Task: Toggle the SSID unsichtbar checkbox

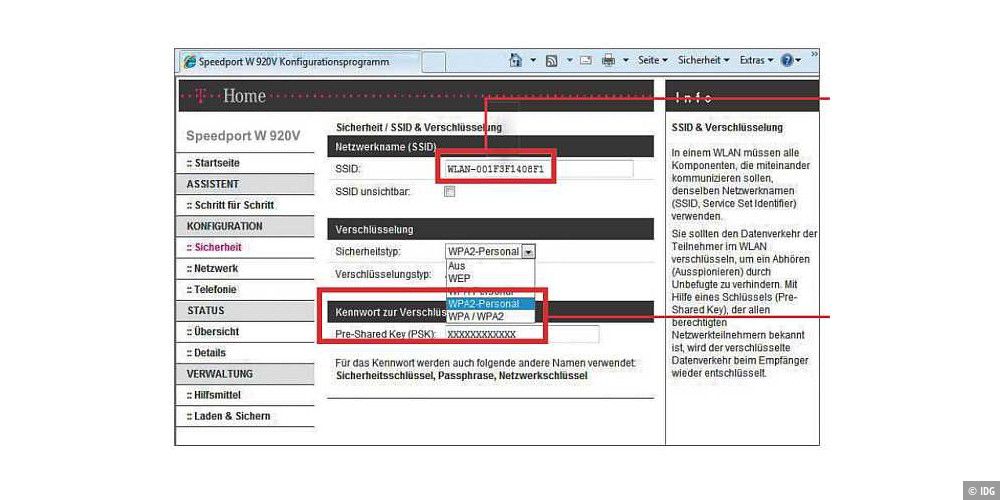Action: coord(450,191)
